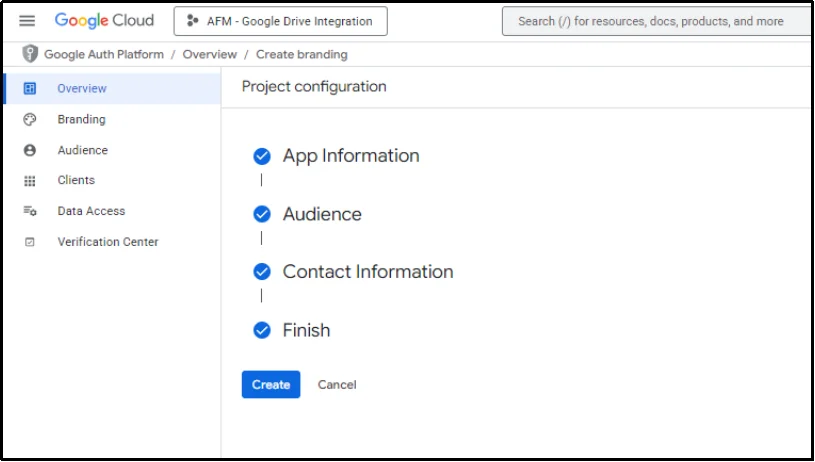Click the Clients grid icon
The width and height of the screenshot is (815, 462).
pos(30,181)
